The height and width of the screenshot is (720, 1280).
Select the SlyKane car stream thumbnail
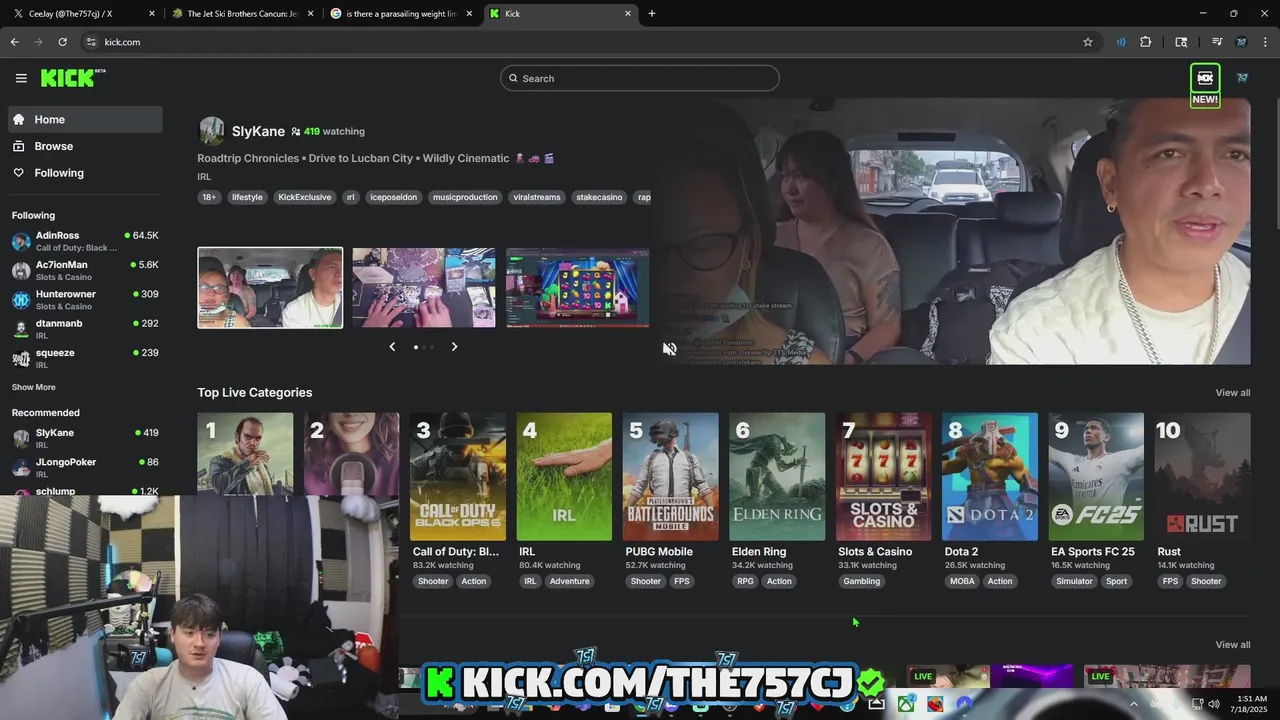click(270, 288)
